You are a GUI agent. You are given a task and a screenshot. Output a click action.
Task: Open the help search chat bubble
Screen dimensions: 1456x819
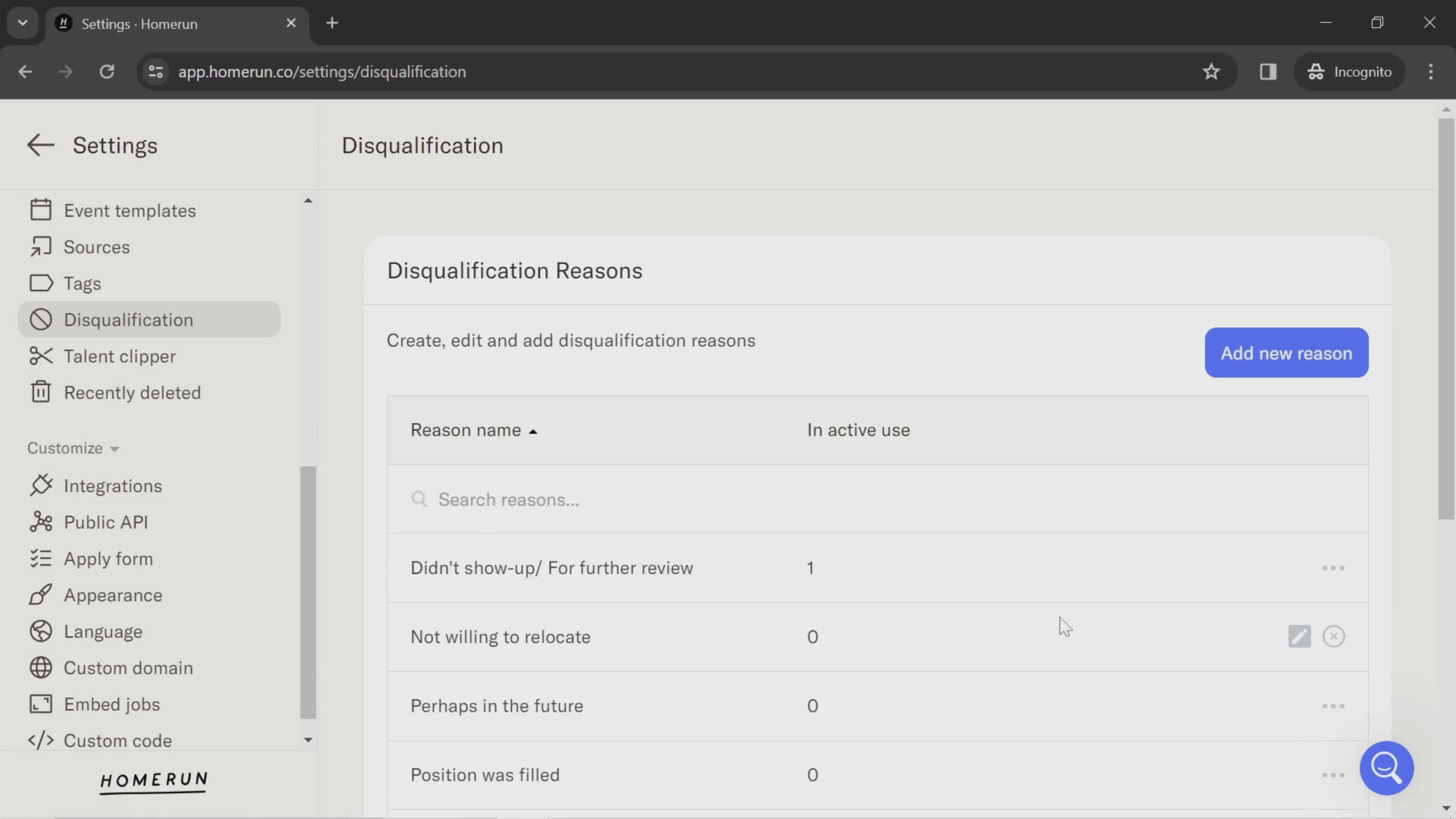point(1387,768)
